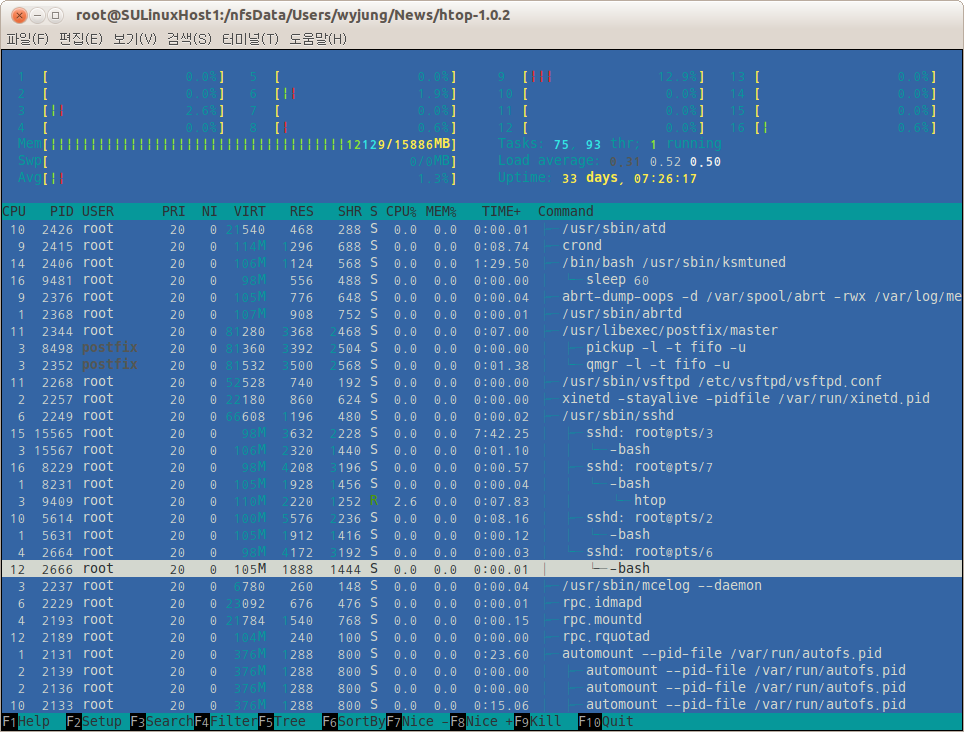
Task: Open the 도움말(H) menu
Action: tap(318, 39)
